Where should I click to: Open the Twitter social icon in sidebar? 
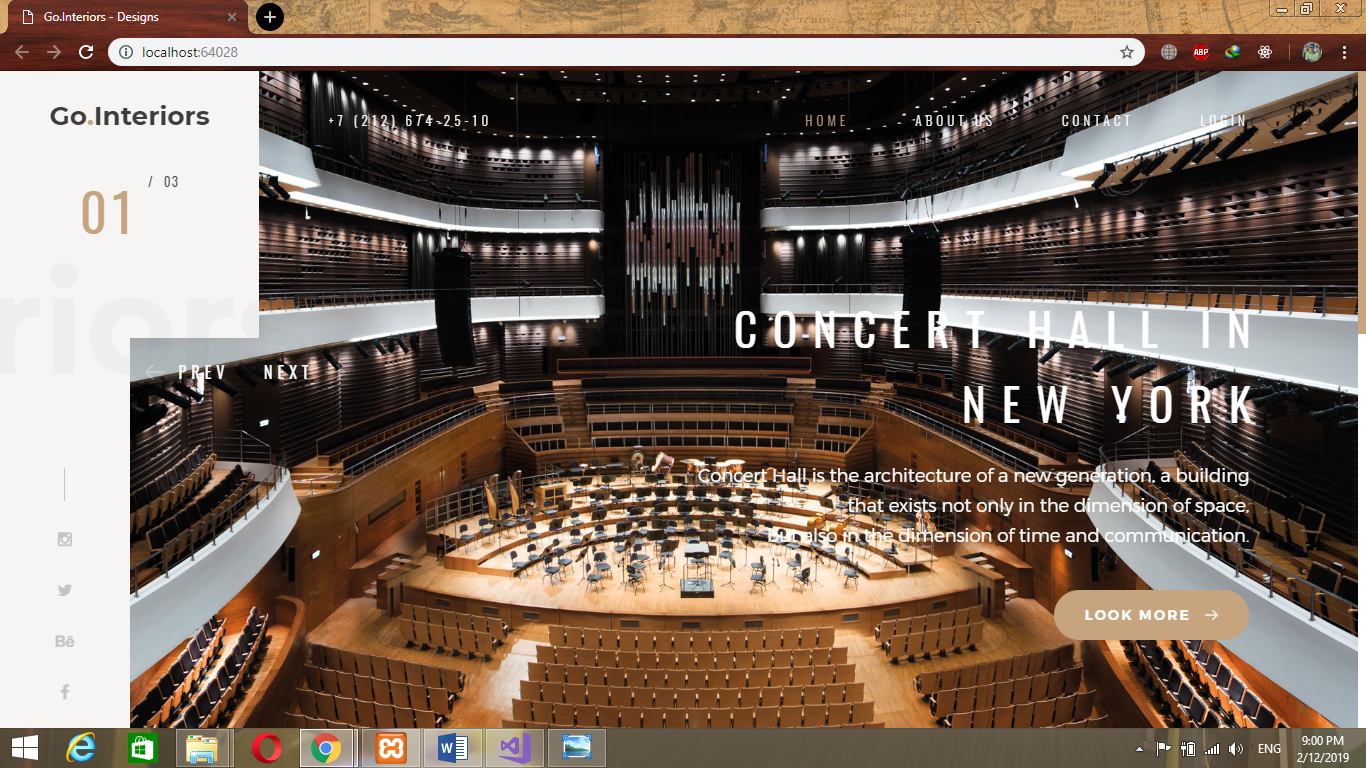click(65, 590)
